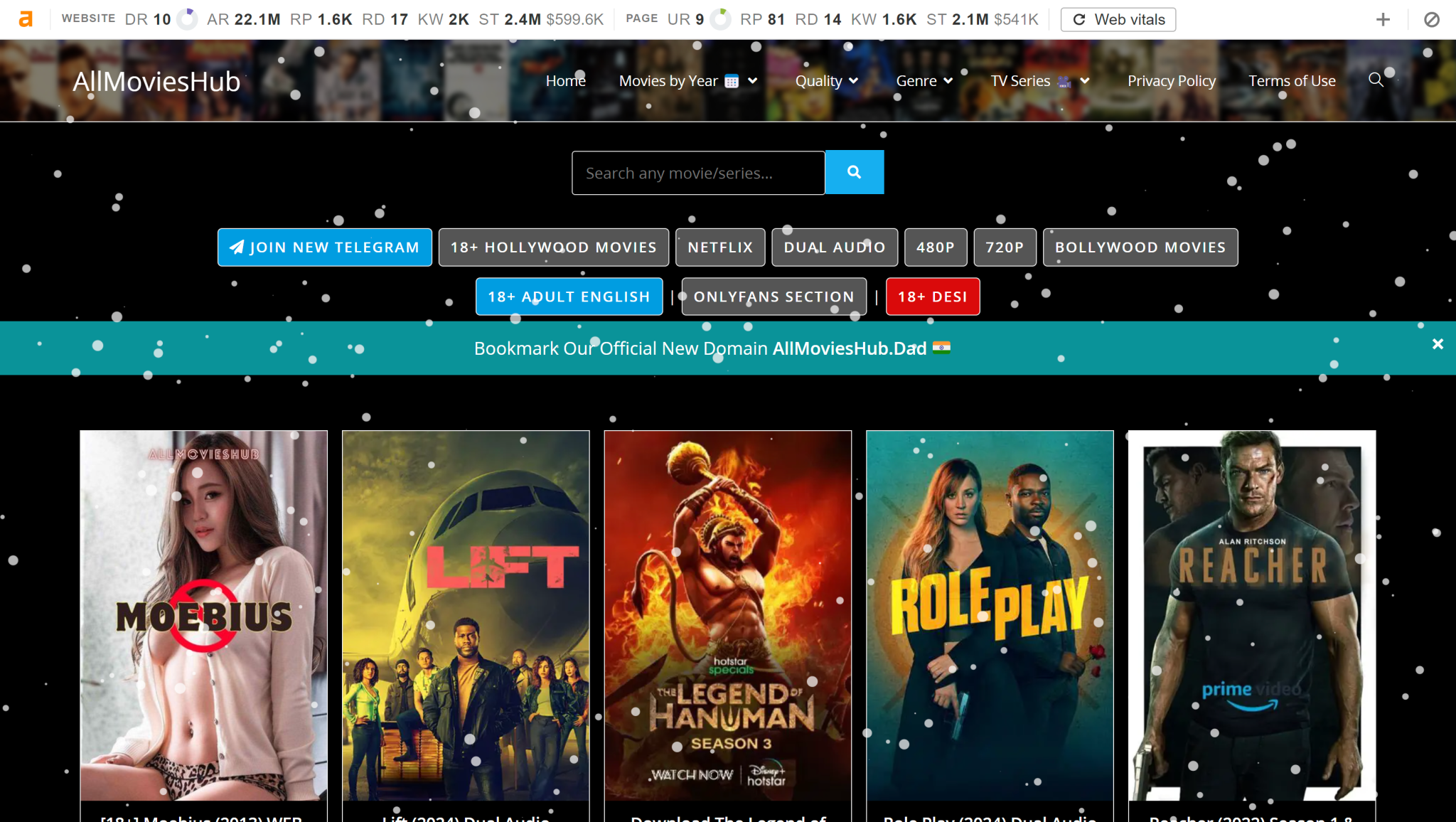This screenshot has width=1456, height=822.
Task: Click the disable circle-slash icon in toolbar
Action: point(1432,19)
